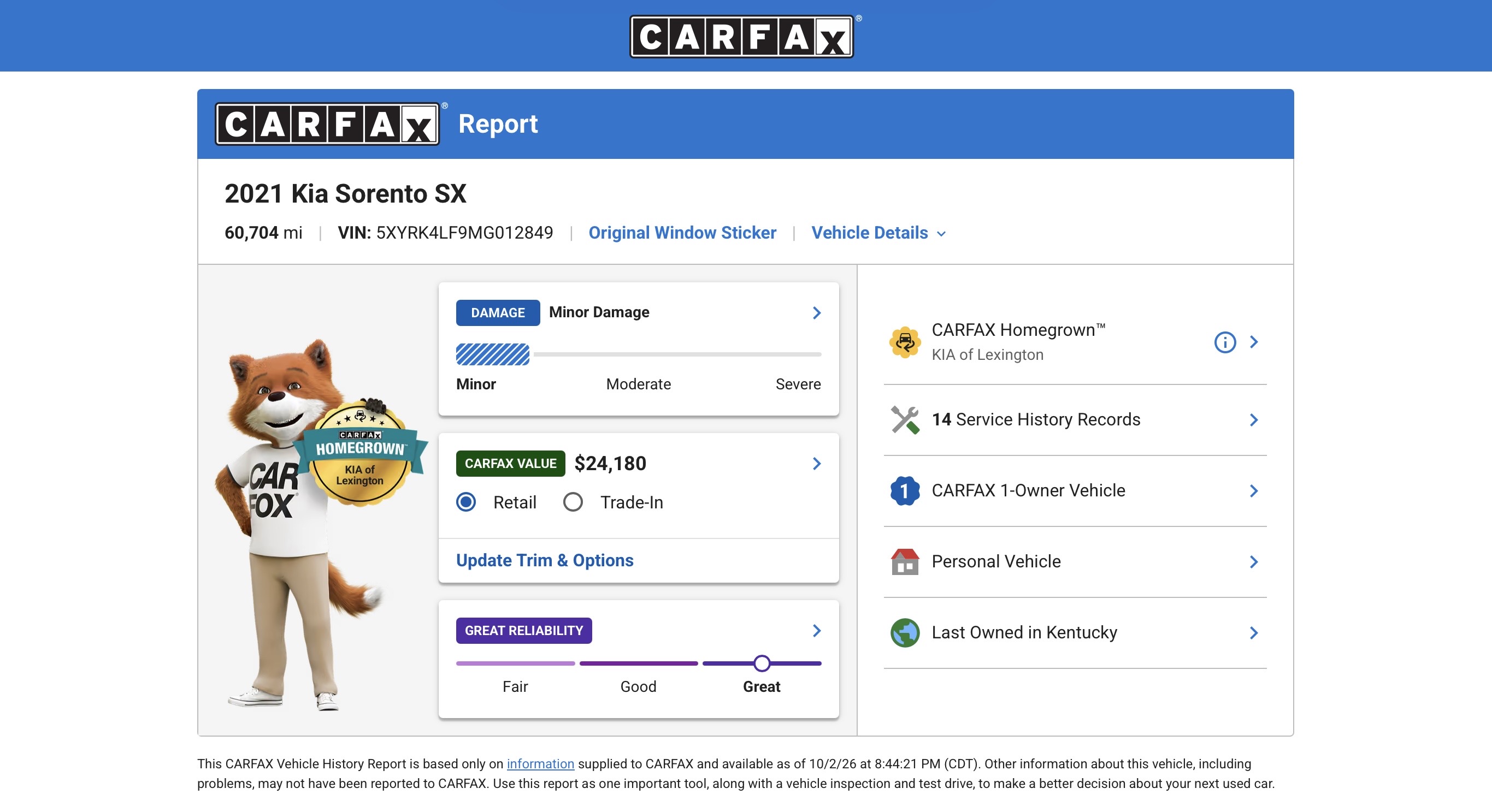The height and width of the screenshot is (812, 1492).
Task: Open CARFAX Value details chevron
Action: coord(817,464)
